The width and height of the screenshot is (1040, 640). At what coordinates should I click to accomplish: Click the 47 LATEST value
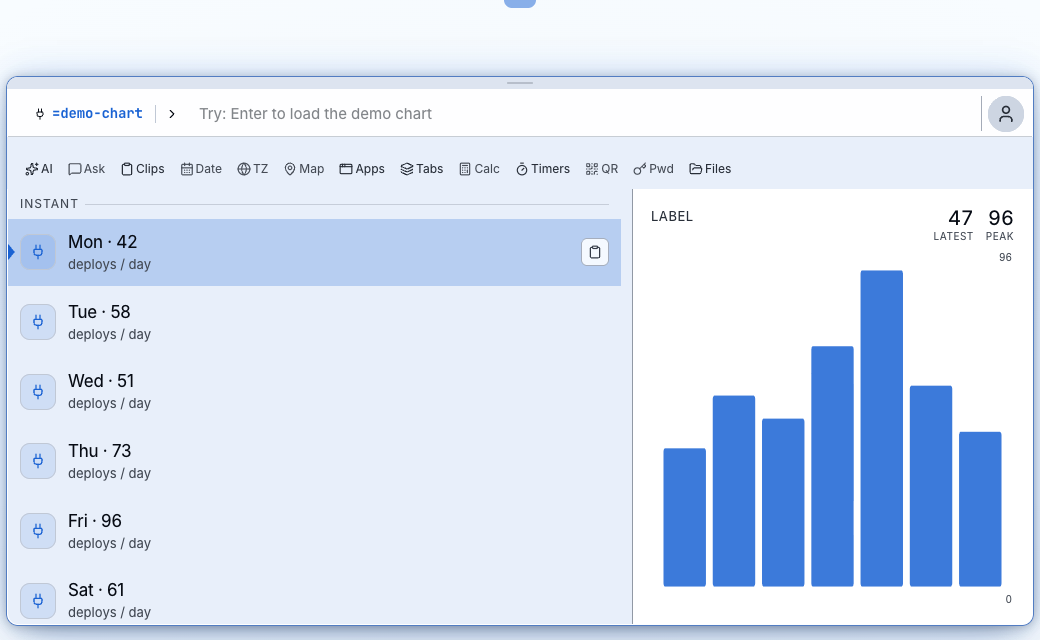[954, 225]
